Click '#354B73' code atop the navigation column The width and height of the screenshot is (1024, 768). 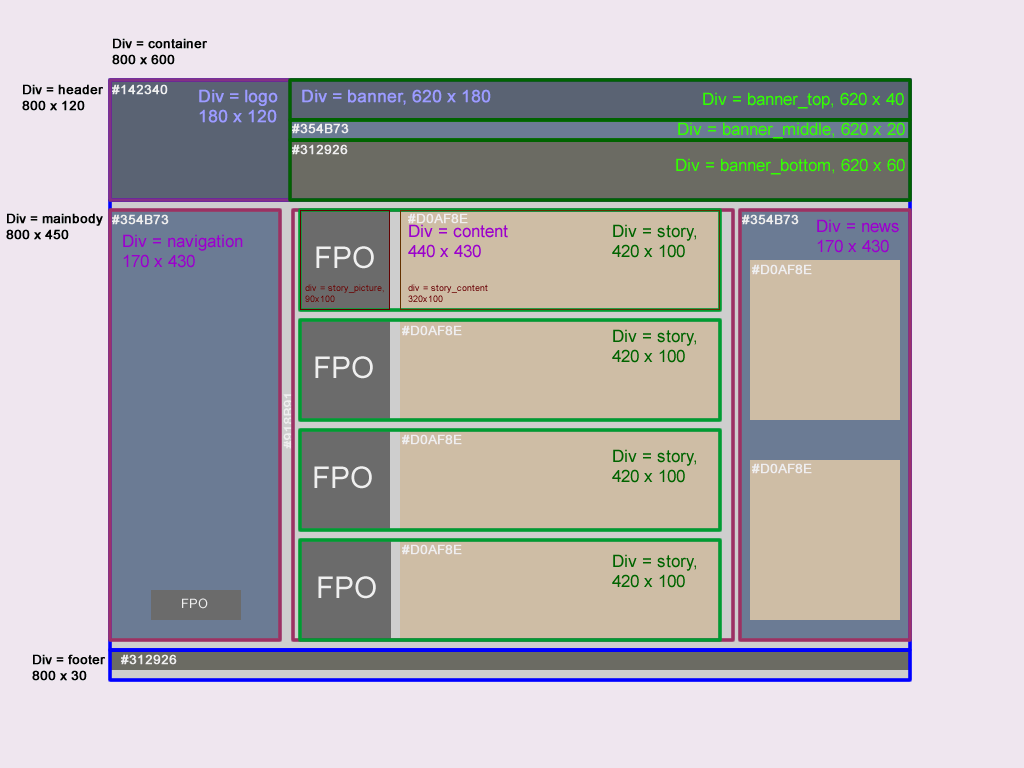[140, 220]
